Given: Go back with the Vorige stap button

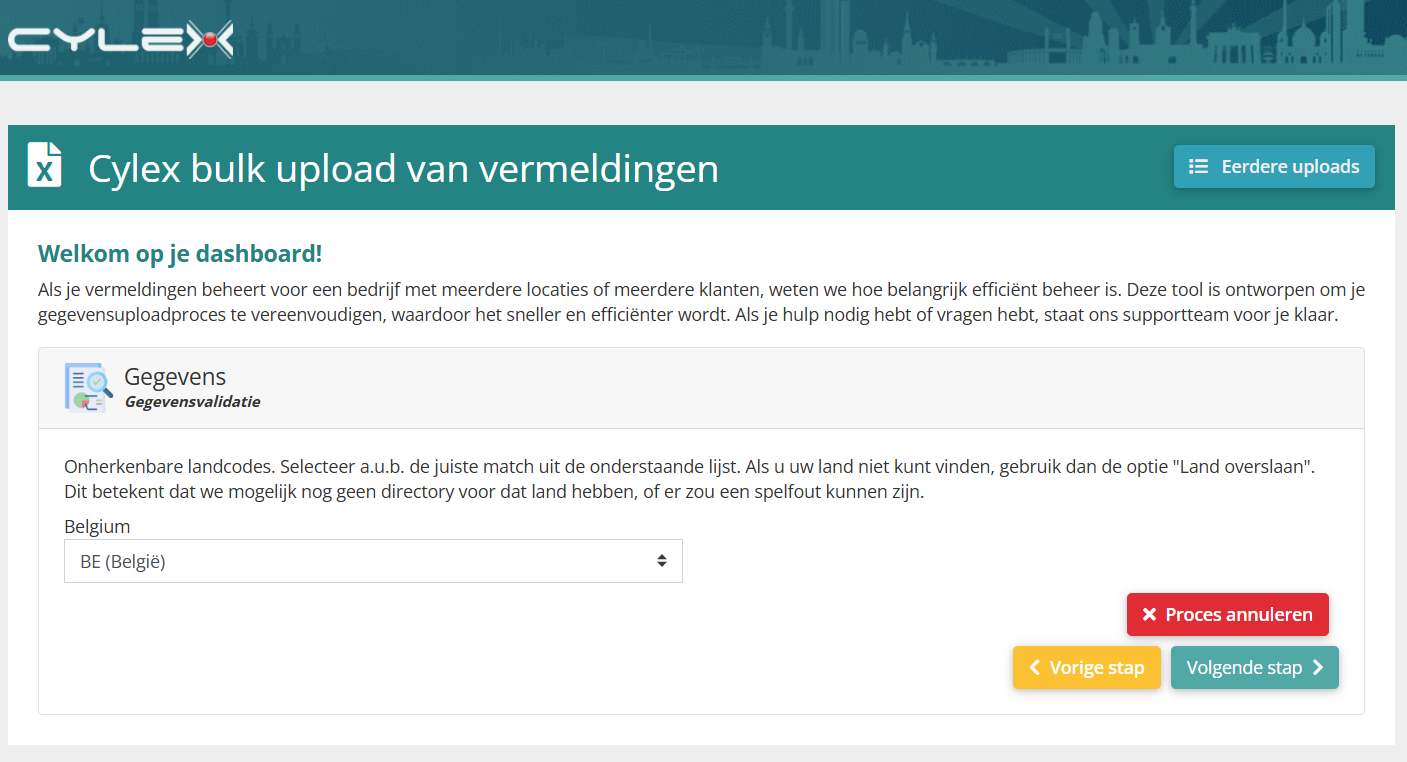Looking at the screenshot, I should [1087, 667].
